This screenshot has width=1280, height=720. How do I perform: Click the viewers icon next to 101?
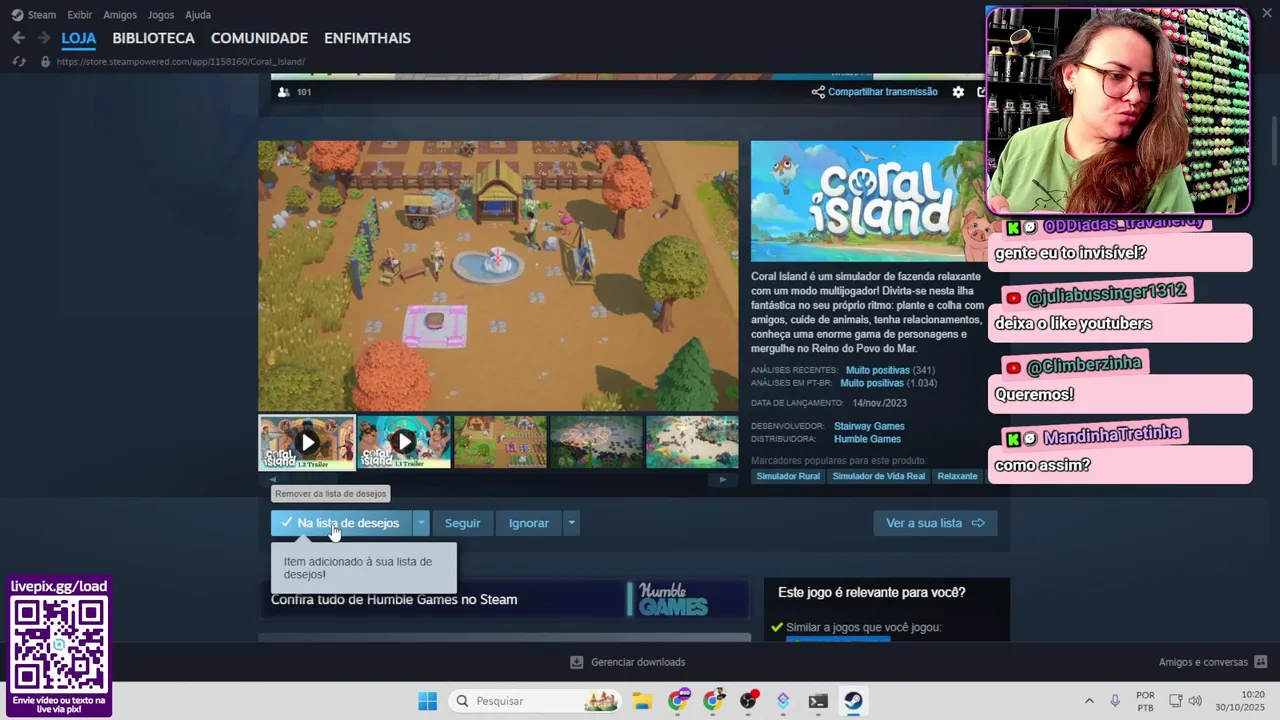tap(284, 92)
